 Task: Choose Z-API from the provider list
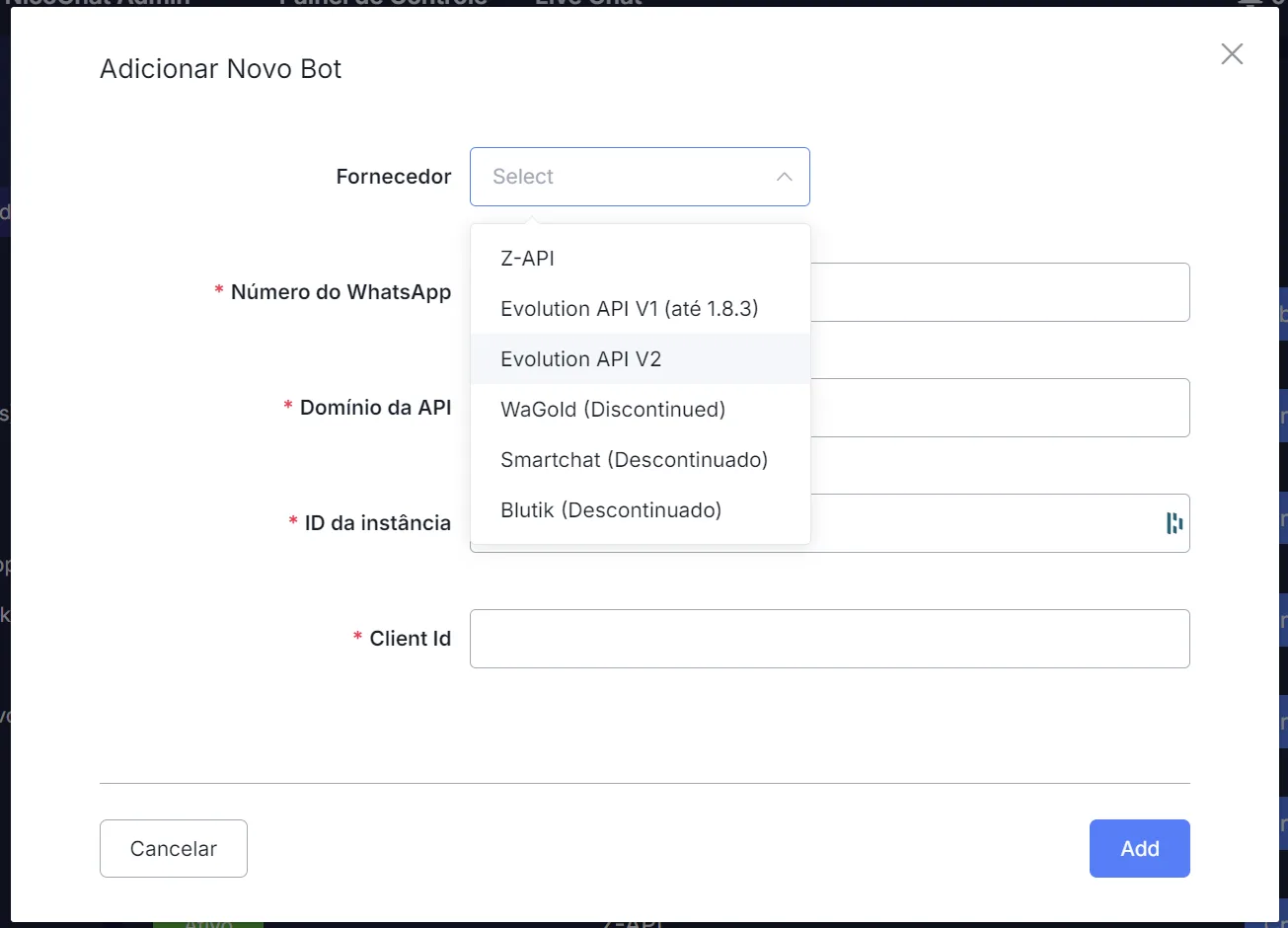point(641,259)
